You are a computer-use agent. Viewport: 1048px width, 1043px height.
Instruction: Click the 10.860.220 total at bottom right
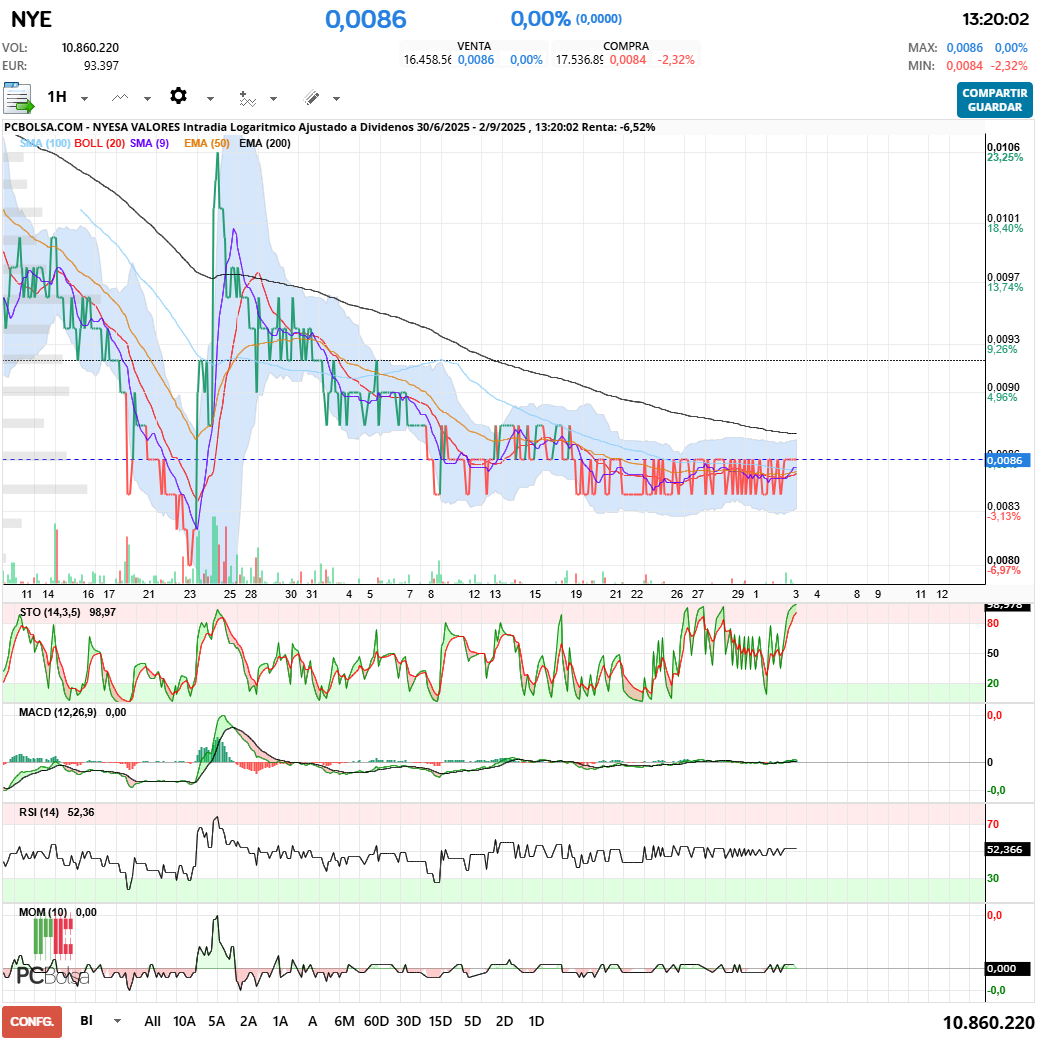pos(989,1023)
